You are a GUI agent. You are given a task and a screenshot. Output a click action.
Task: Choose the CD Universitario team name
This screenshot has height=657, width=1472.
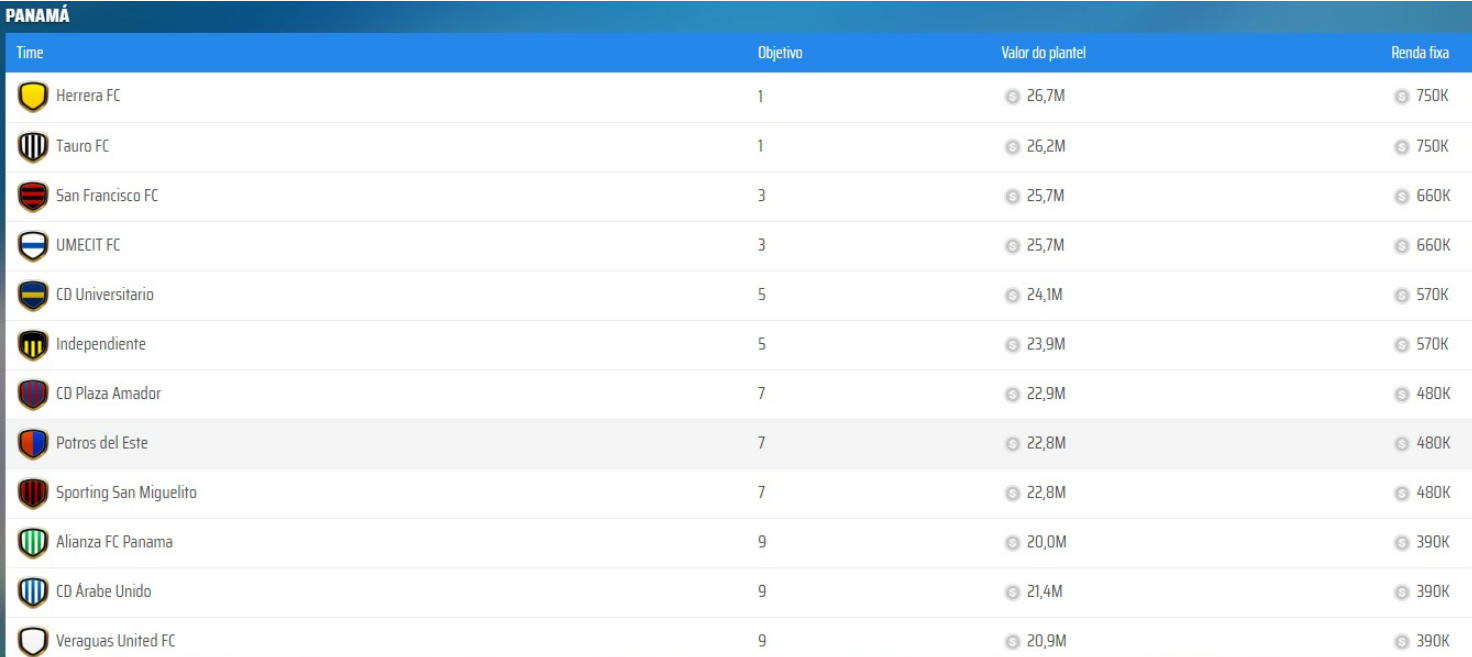(105, 294)
